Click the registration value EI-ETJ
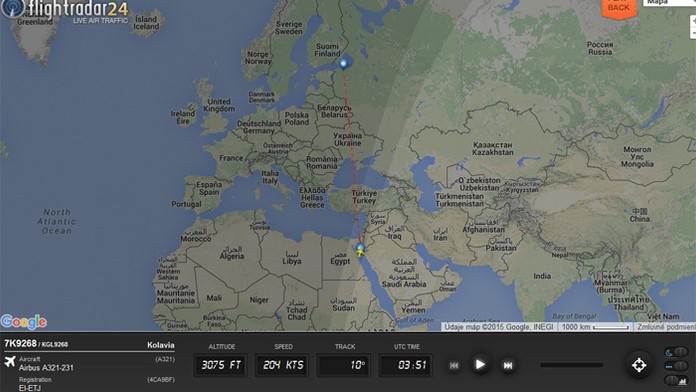 [30, 388]
